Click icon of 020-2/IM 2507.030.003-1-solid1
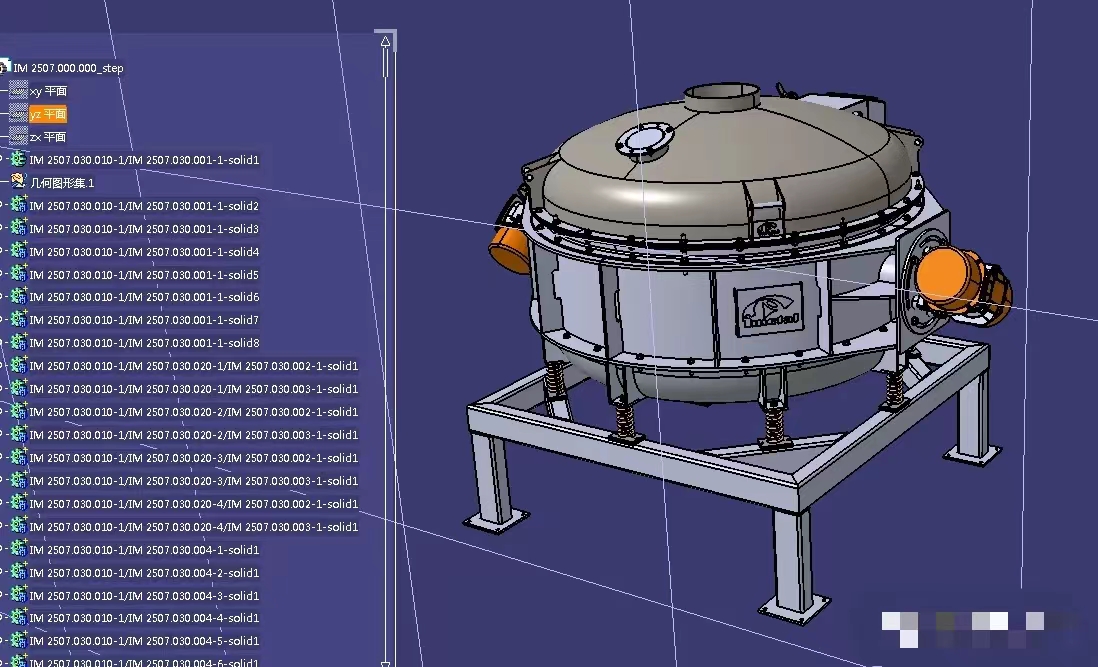Image resolution: width=1098 pixels, height=667 pixels. tap(18, 435)
